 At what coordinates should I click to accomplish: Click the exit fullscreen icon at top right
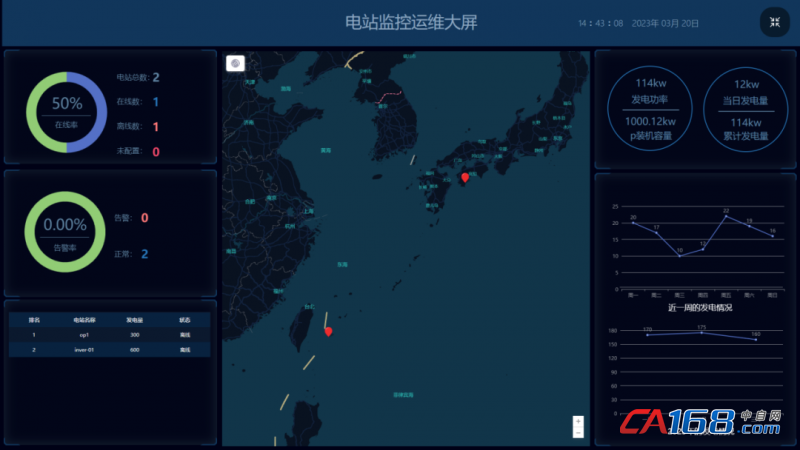[774, 22]
